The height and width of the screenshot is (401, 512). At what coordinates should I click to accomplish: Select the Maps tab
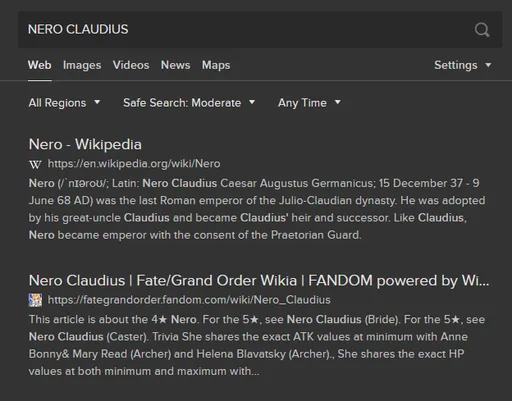[216, 65]
